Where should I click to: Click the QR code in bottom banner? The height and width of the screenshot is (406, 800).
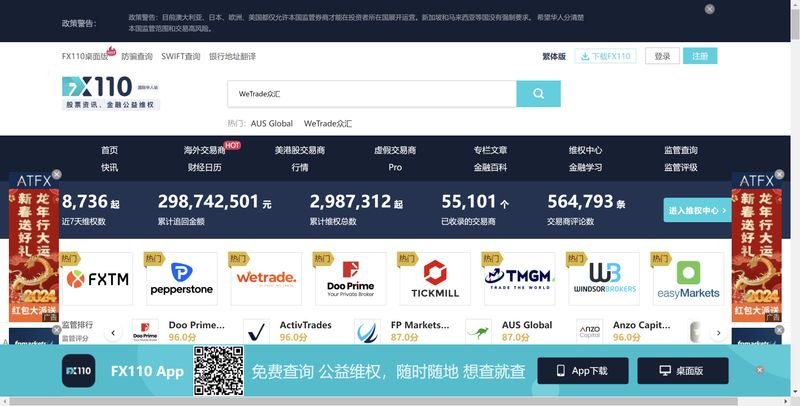218,371
